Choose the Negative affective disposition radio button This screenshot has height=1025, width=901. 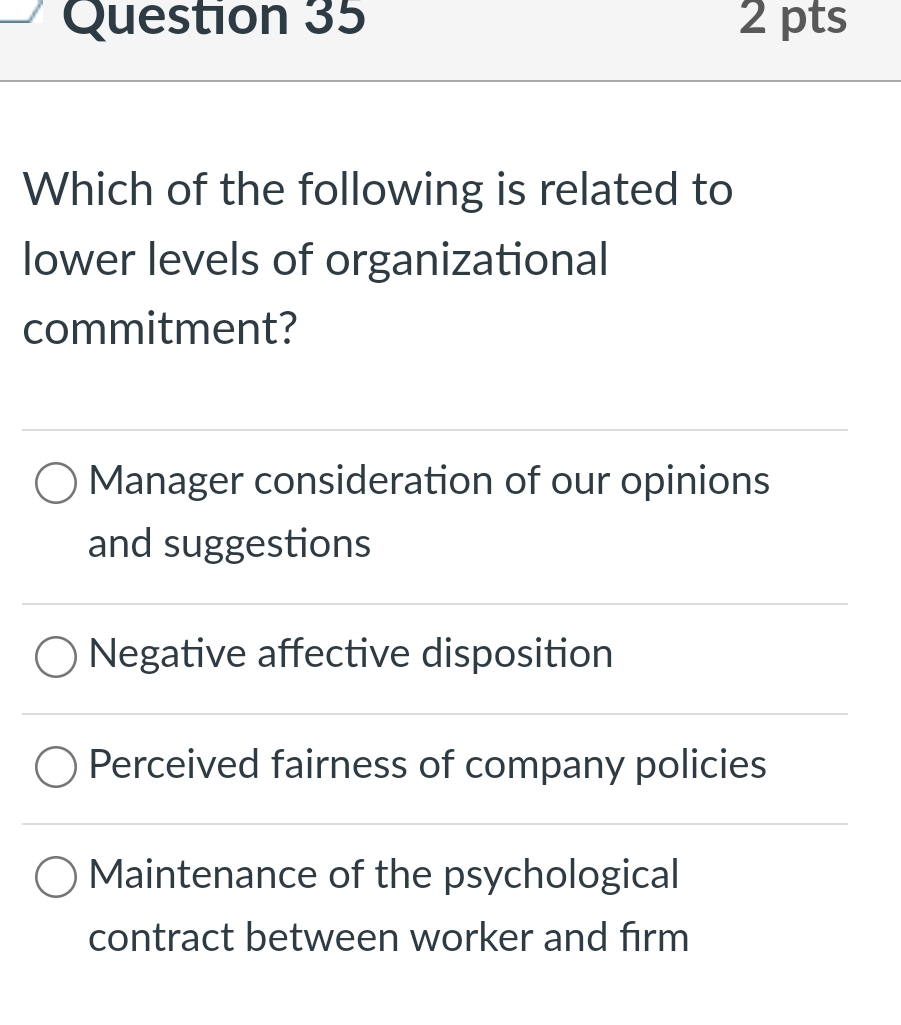click(56, 657)
